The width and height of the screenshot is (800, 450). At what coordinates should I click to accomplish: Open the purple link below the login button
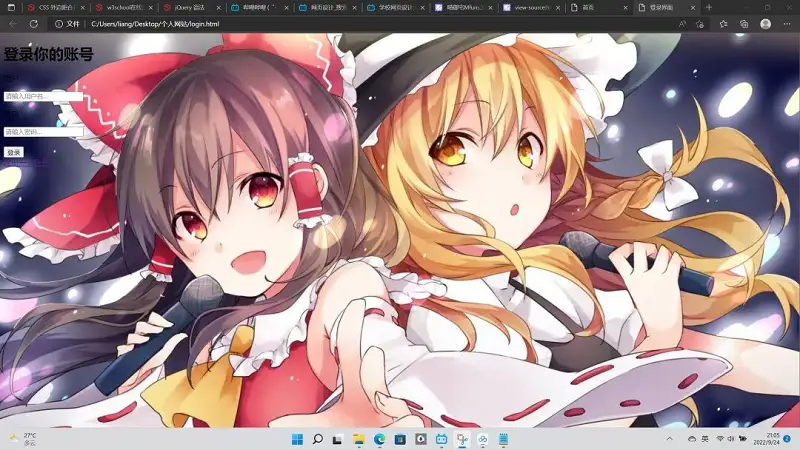[26, 163]
